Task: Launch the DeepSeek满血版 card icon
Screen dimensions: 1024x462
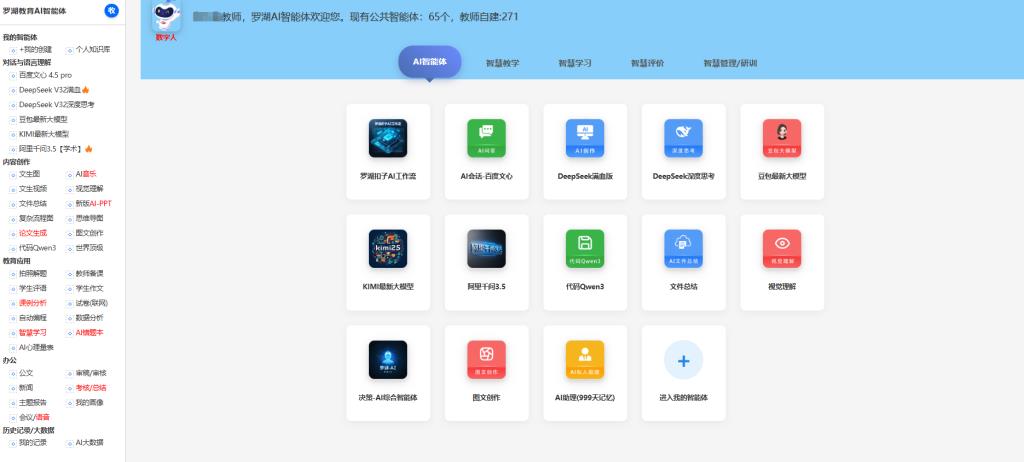Action: tap(585, 138)
